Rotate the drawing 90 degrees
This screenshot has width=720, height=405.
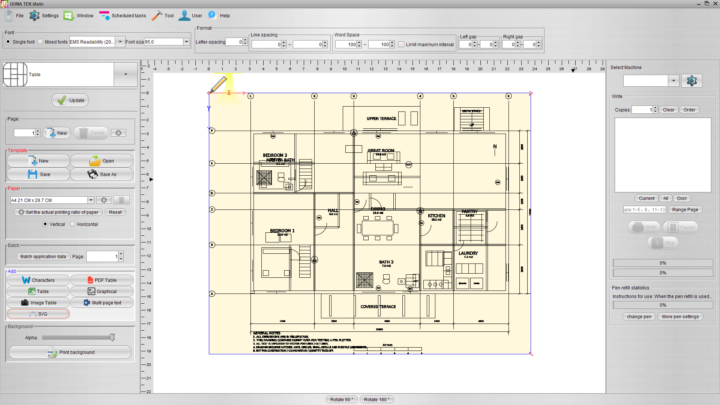[341, 399]
